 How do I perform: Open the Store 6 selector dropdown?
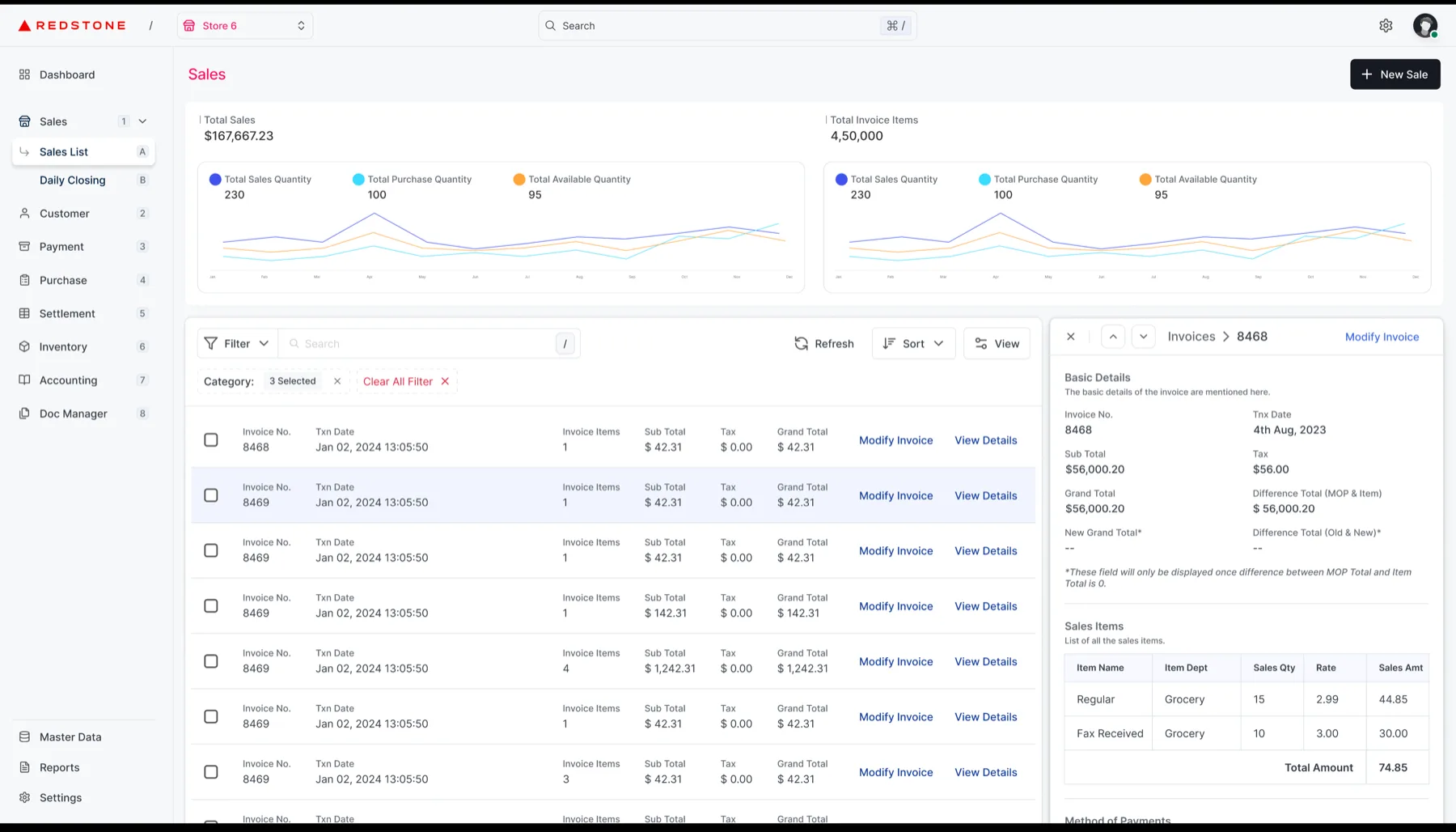245,26
